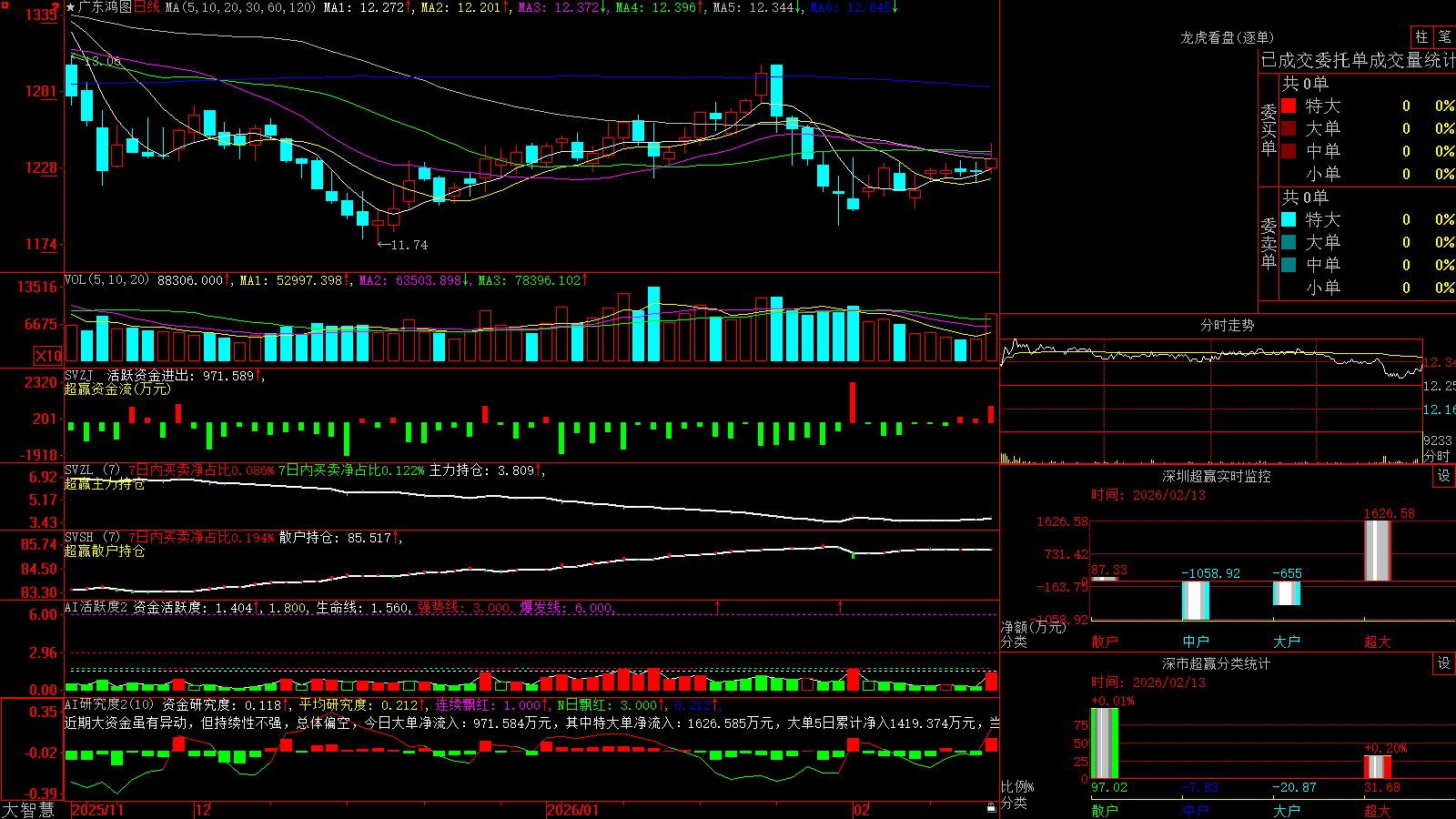This screenshot has width=1456, height=819.
Task: Click the 龙虎看盘(逐单) panel title
Action: coord(1228,37)
